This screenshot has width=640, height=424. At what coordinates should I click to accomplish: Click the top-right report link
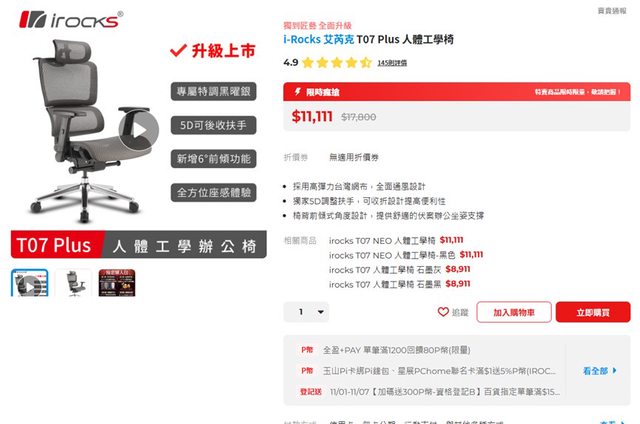pos(611,11)
